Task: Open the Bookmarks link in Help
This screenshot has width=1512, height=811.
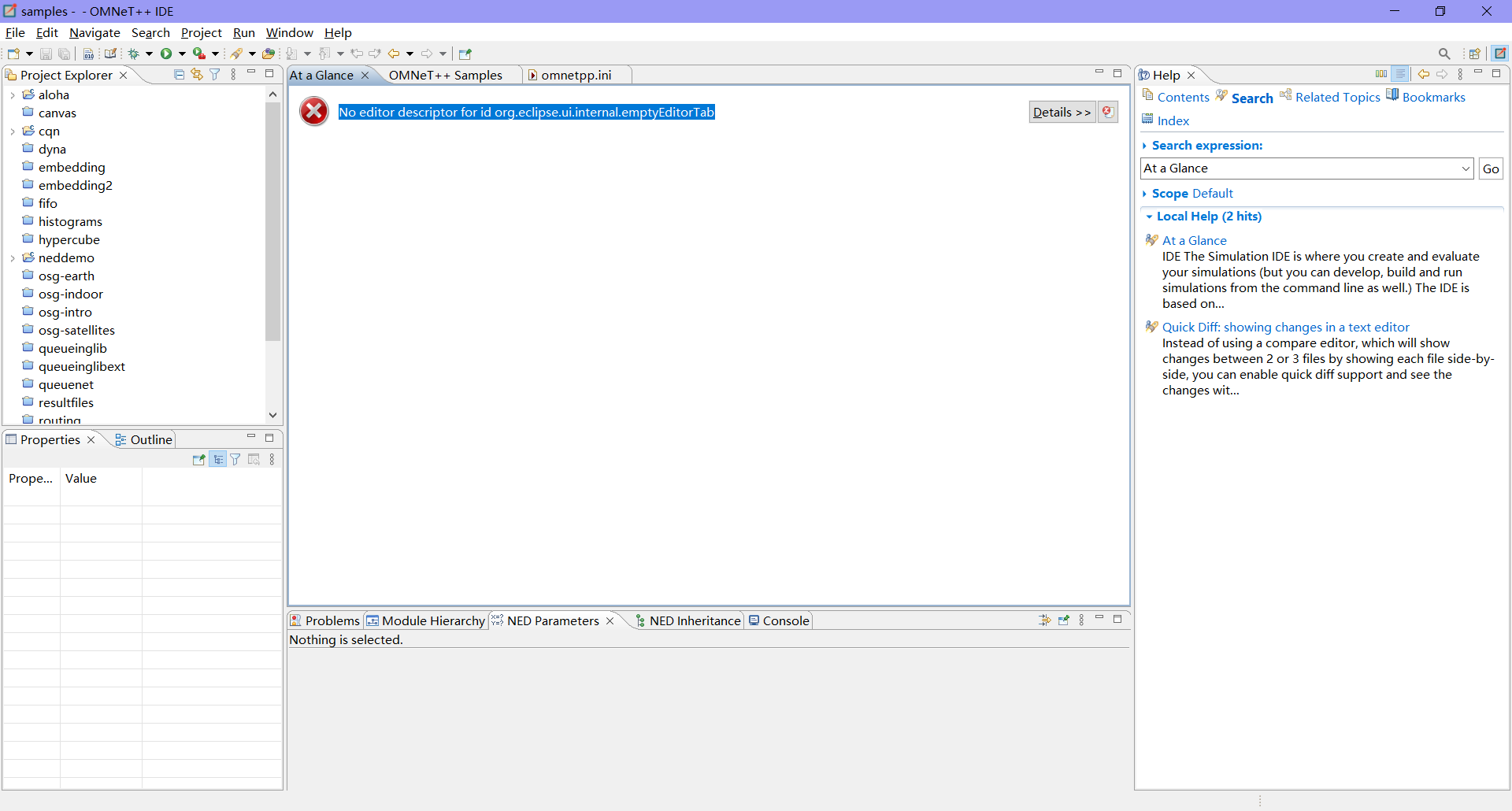Action: click(x=1433, y=97)
